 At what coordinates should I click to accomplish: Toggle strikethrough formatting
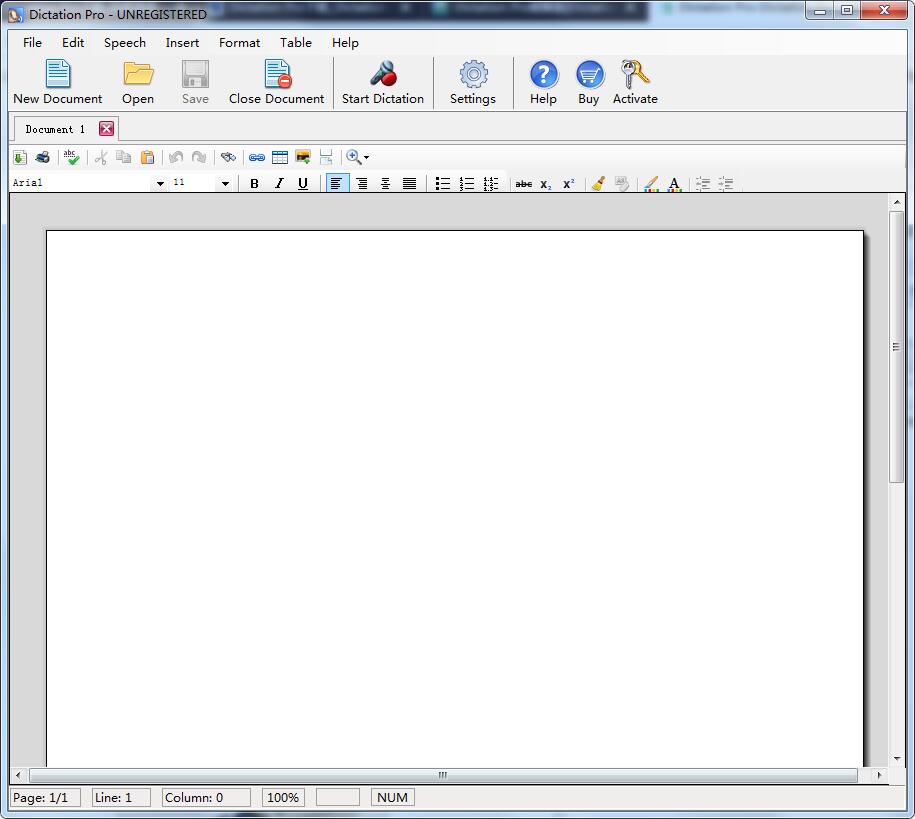(x=524, y=183)
